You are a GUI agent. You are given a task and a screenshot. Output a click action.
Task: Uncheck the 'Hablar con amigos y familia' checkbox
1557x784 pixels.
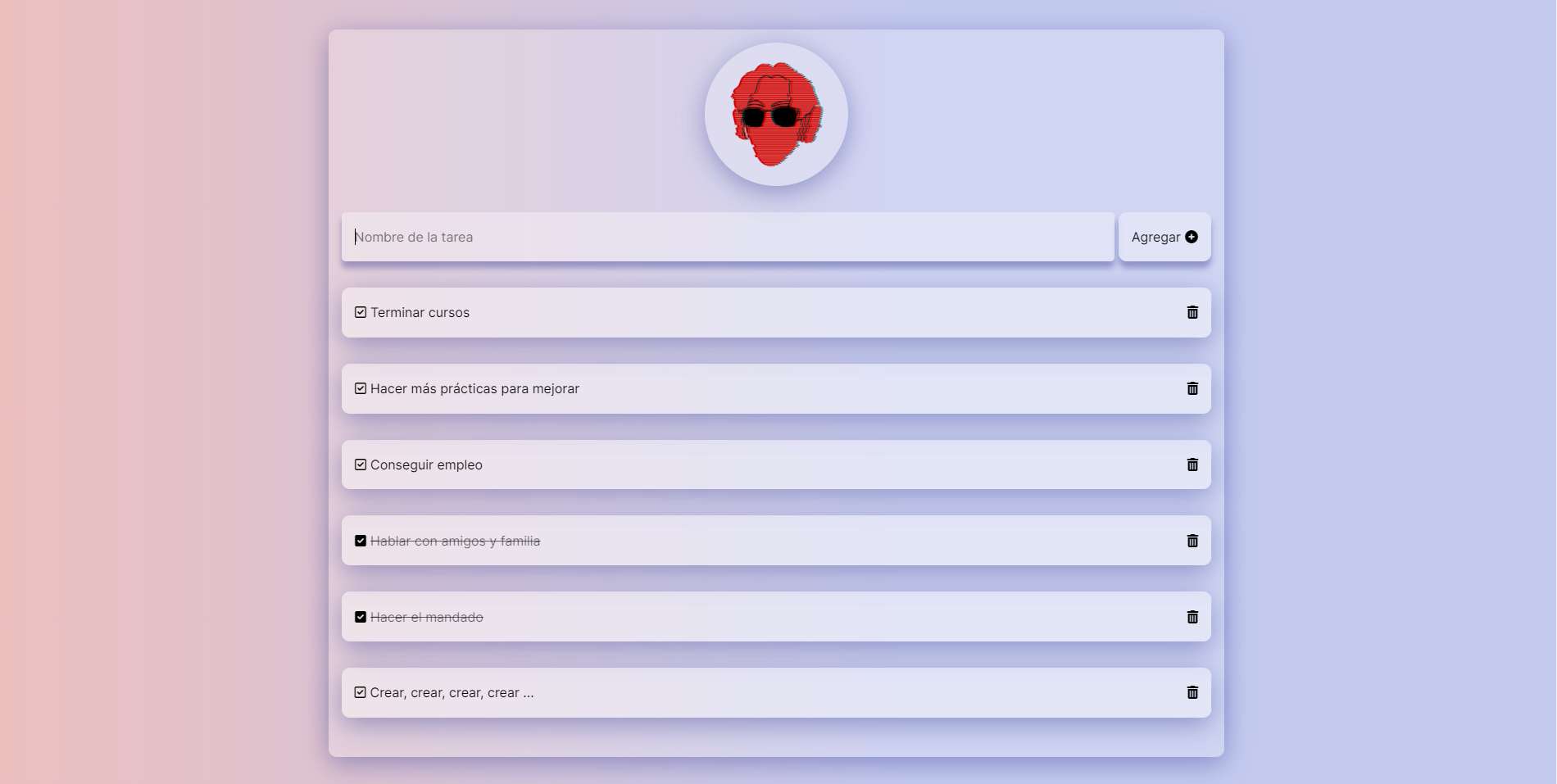pyautogui.click(x=361, y=541)
